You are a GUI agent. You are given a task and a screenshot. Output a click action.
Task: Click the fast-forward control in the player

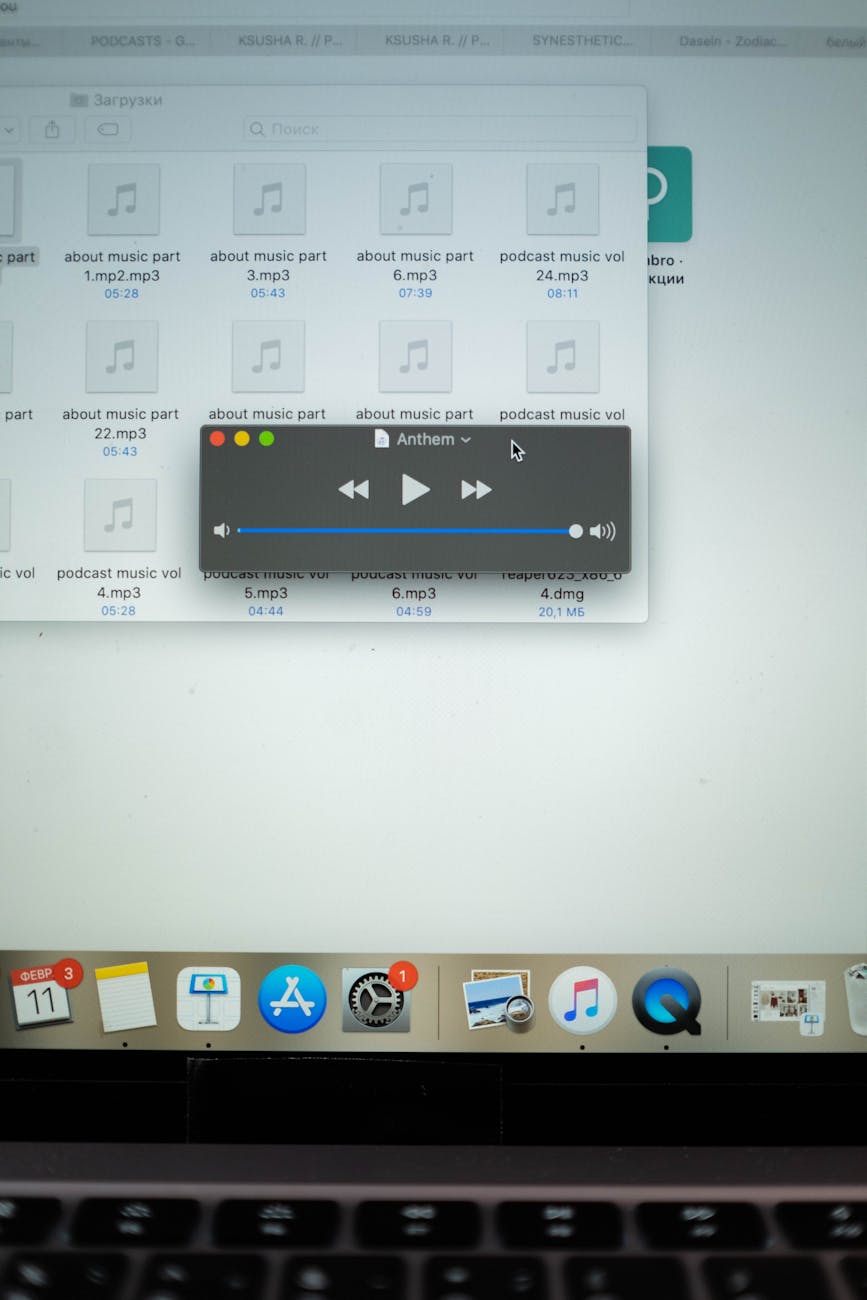tap(477, 489)
